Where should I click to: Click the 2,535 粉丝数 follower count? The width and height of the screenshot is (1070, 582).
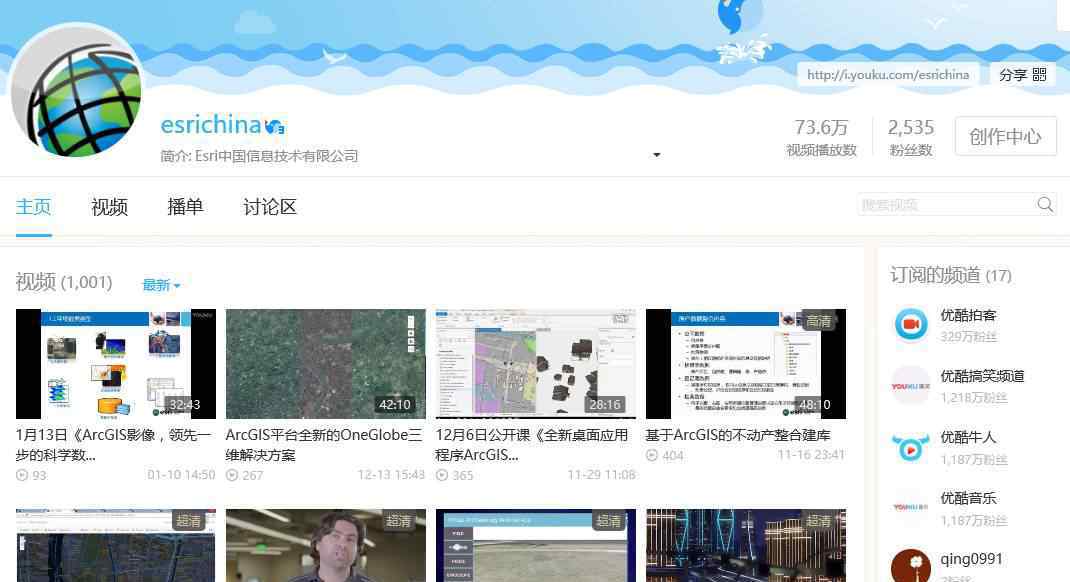[x=910, y=137]
